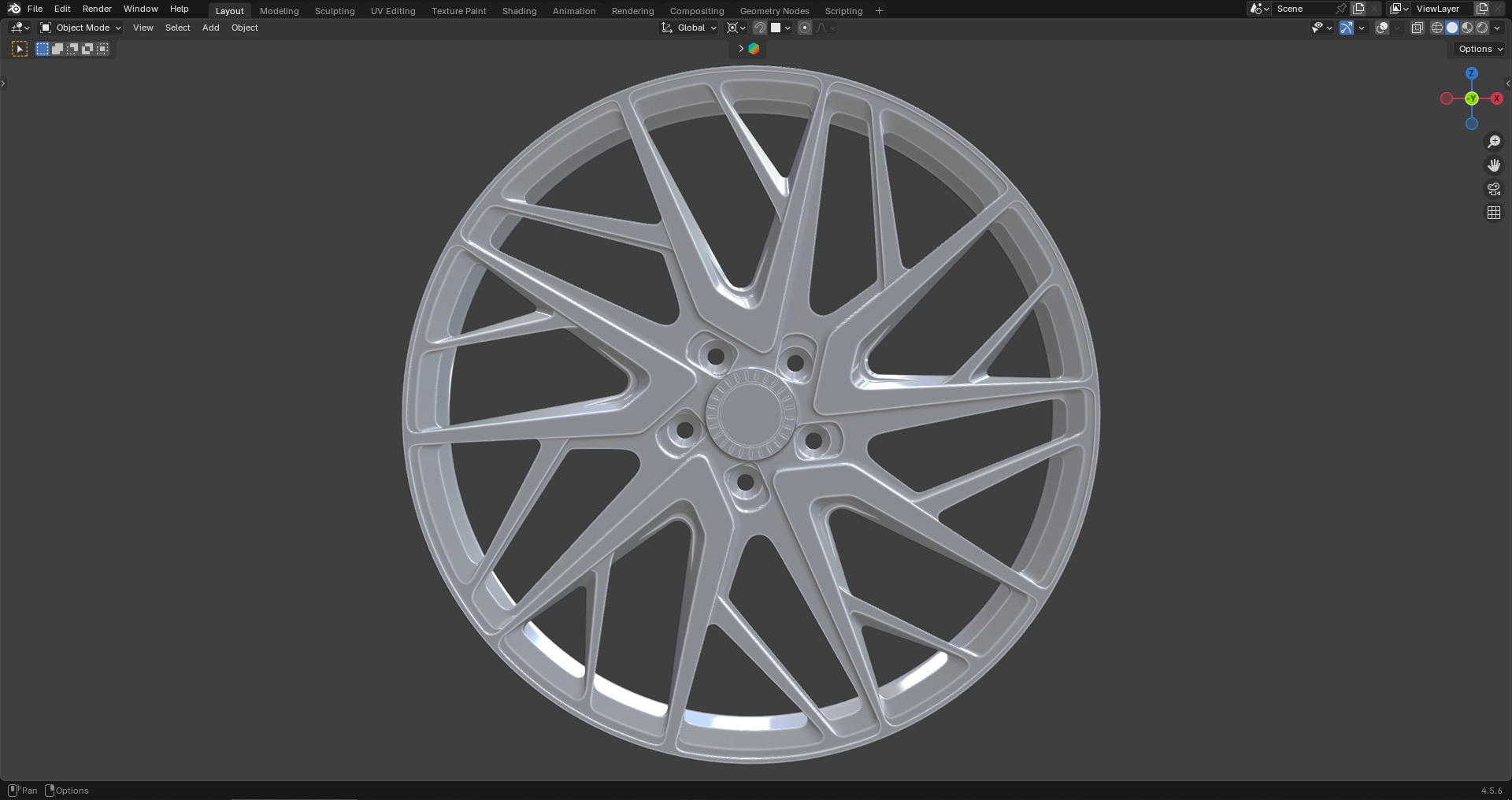Open selectability and visibility dropdown
Viewport: 1512px width, 800px height.
pos(1321,28)
